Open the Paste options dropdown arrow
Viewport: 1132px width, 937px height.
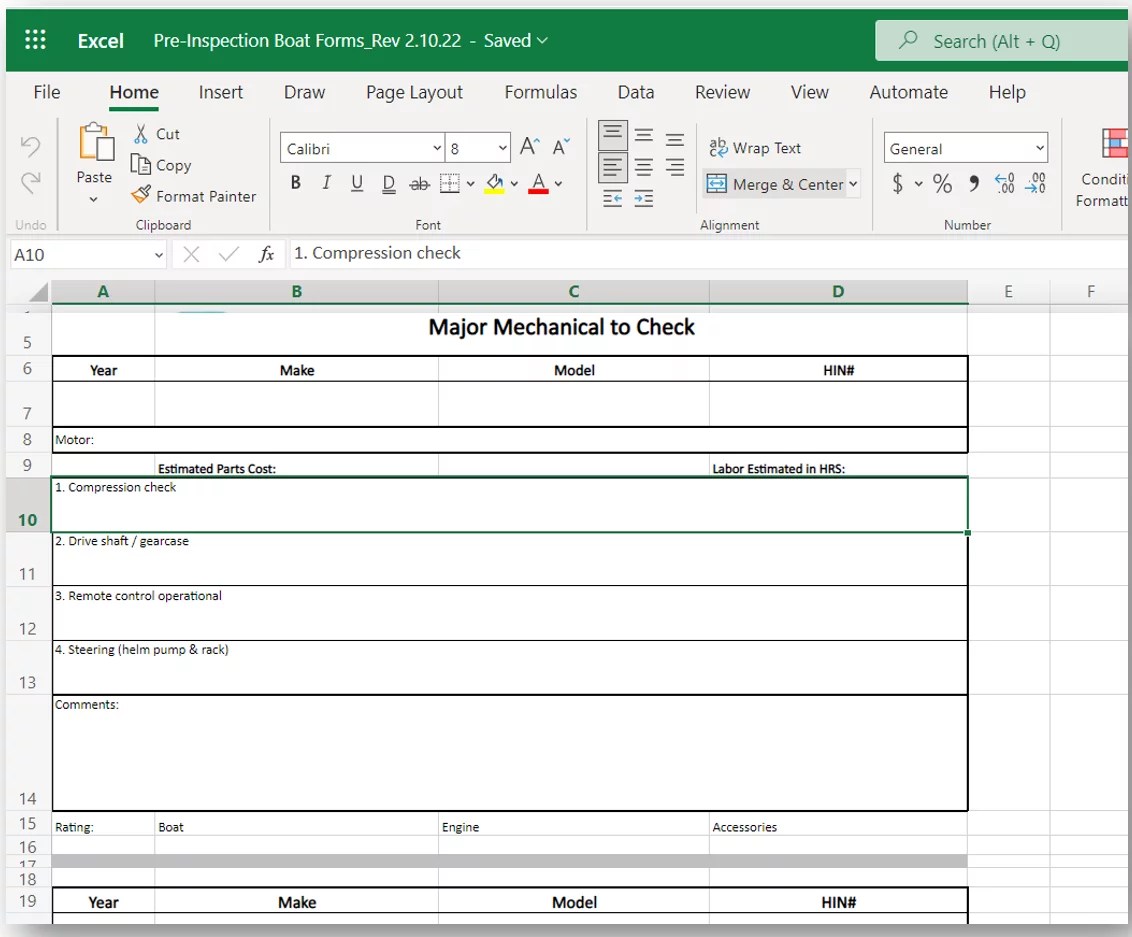tap(94, 199)
